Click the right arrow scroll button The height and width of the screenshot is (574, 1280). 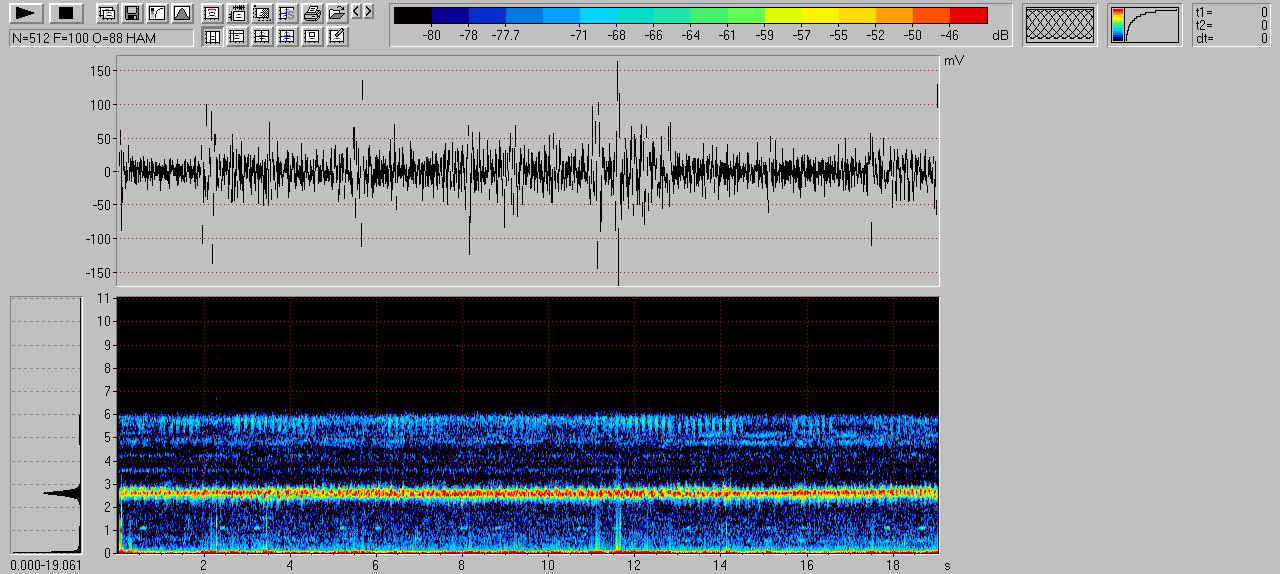368,12
